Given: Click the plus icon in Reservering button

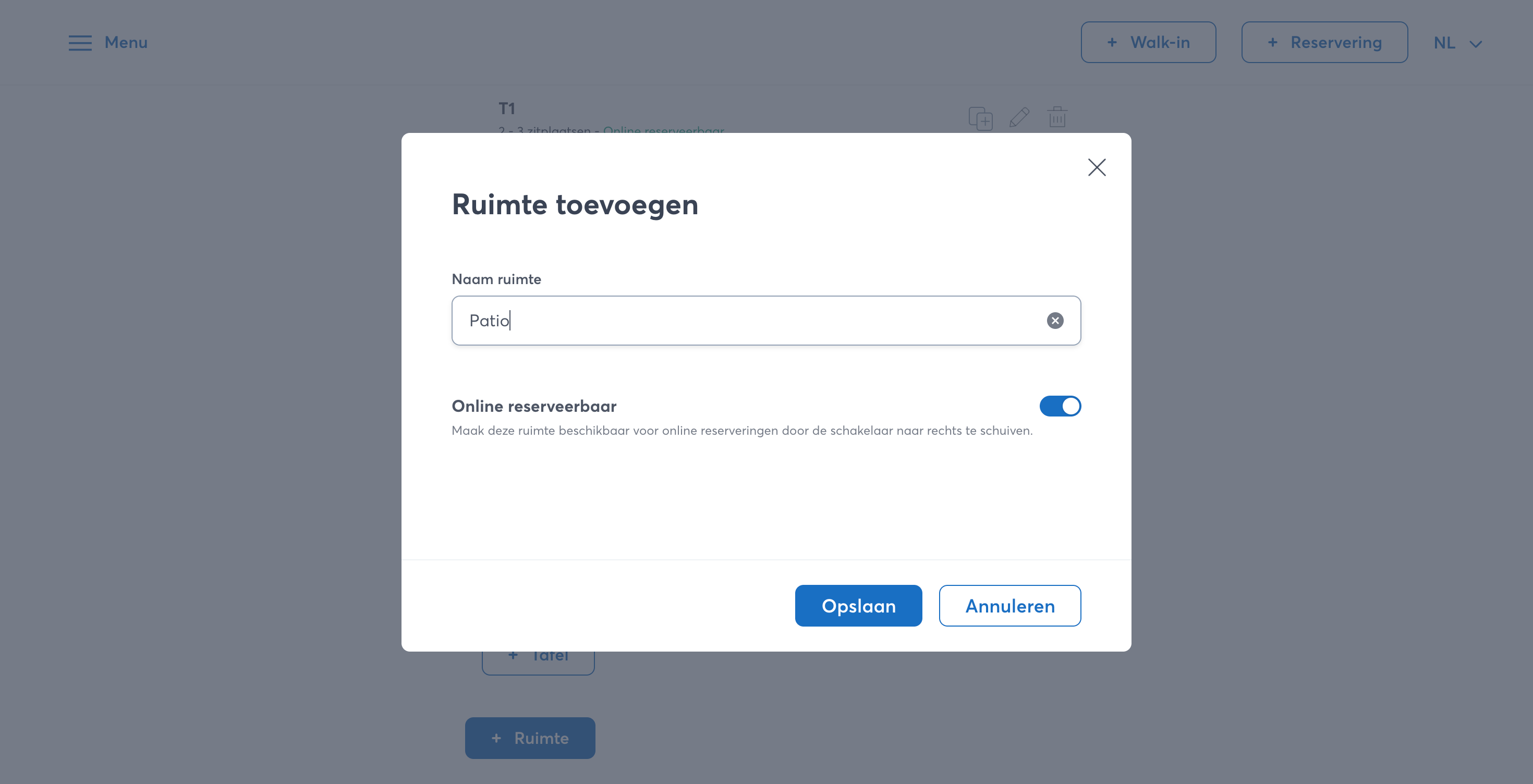Looking at the screenshot, I should click(1272, 42).
